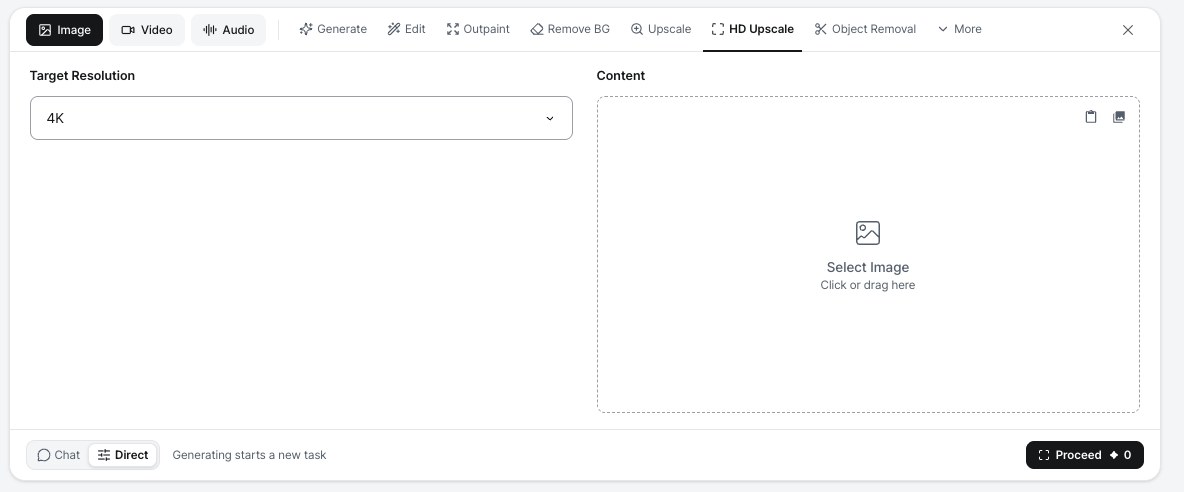This screenshot has width=1184, height=492.
Task: Open the Remove BG tab
Action: pos(570,29)
